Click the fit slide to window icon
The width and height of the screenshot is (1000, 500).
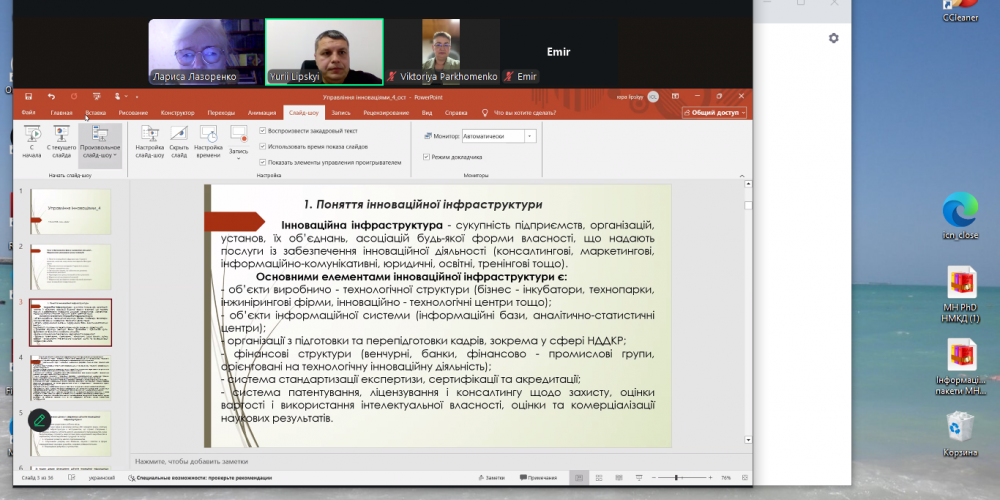click(744, 478)
